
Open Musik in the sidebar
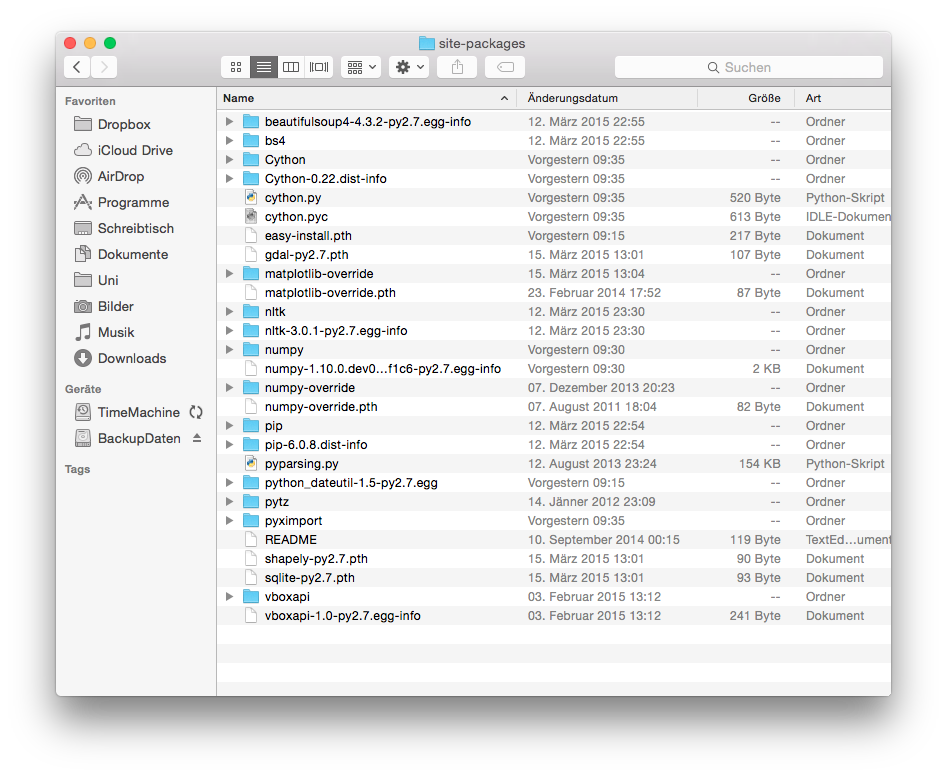point(104,332)
